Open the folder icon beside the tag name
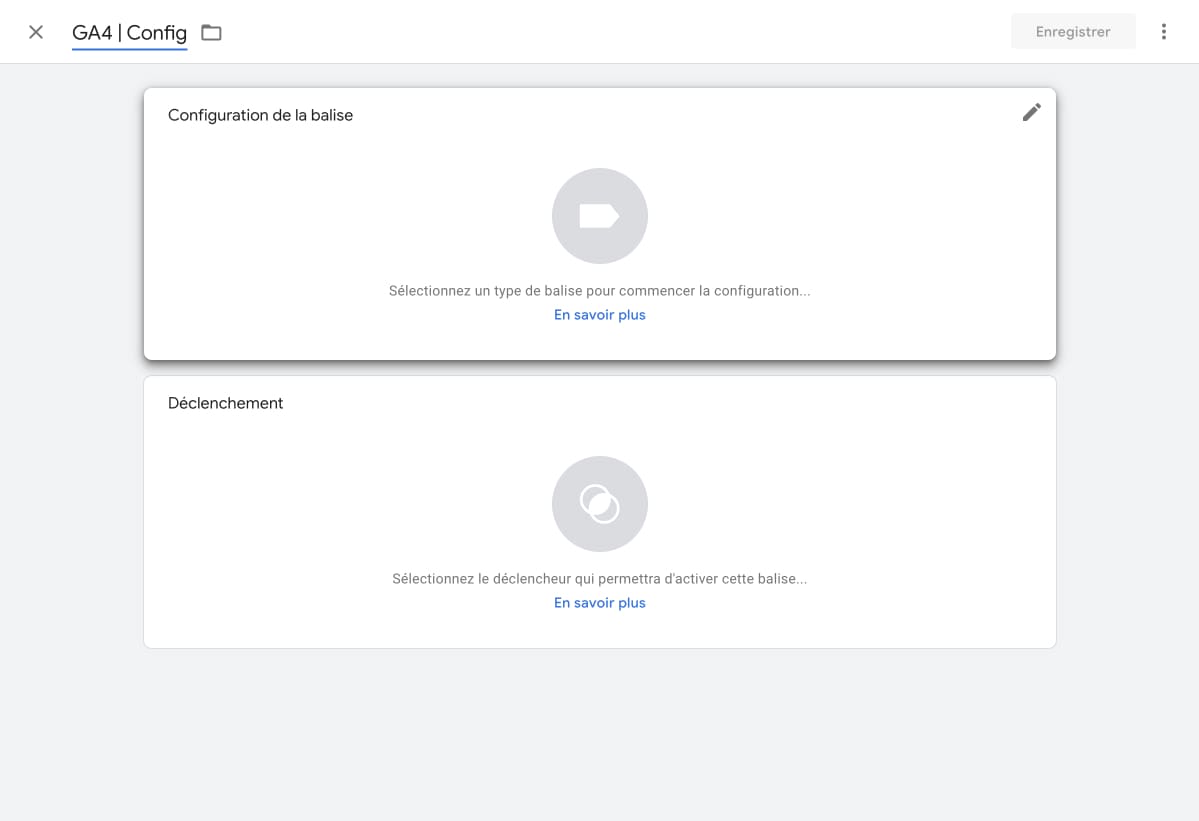 pos(211,32)
